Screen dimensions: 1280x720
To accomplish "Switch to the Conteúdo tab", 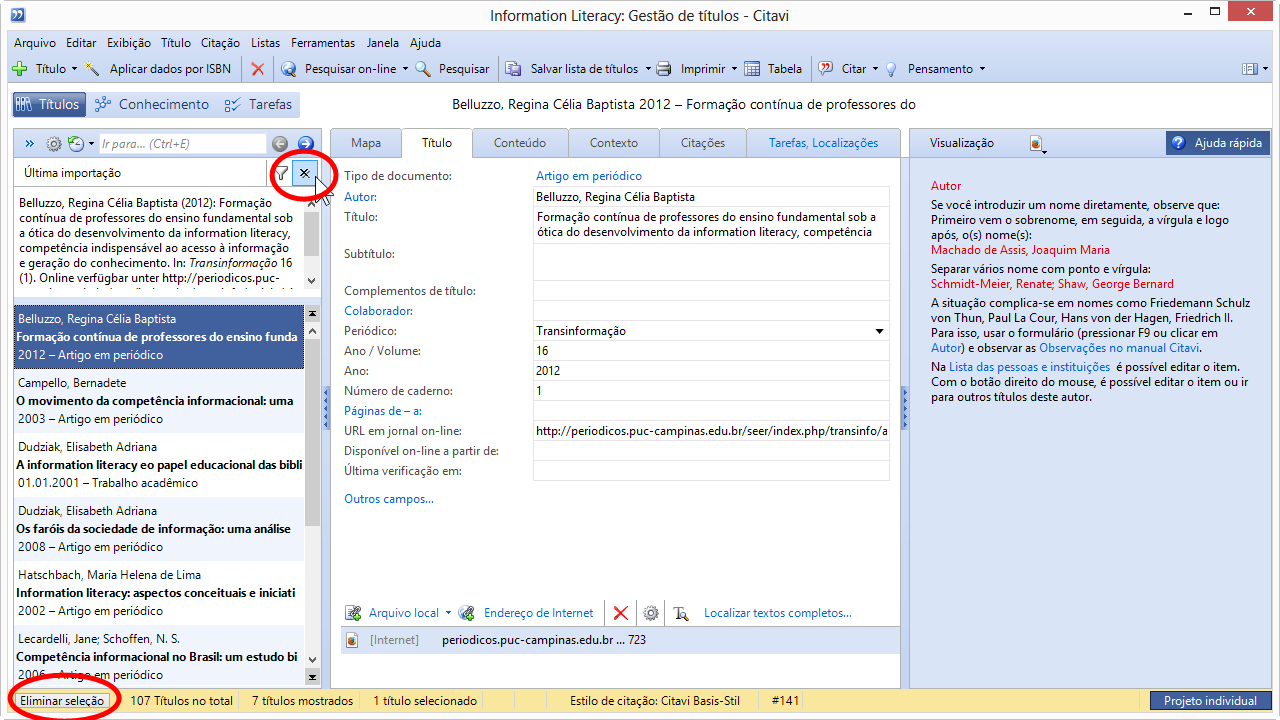I will [x=520, y=143].
